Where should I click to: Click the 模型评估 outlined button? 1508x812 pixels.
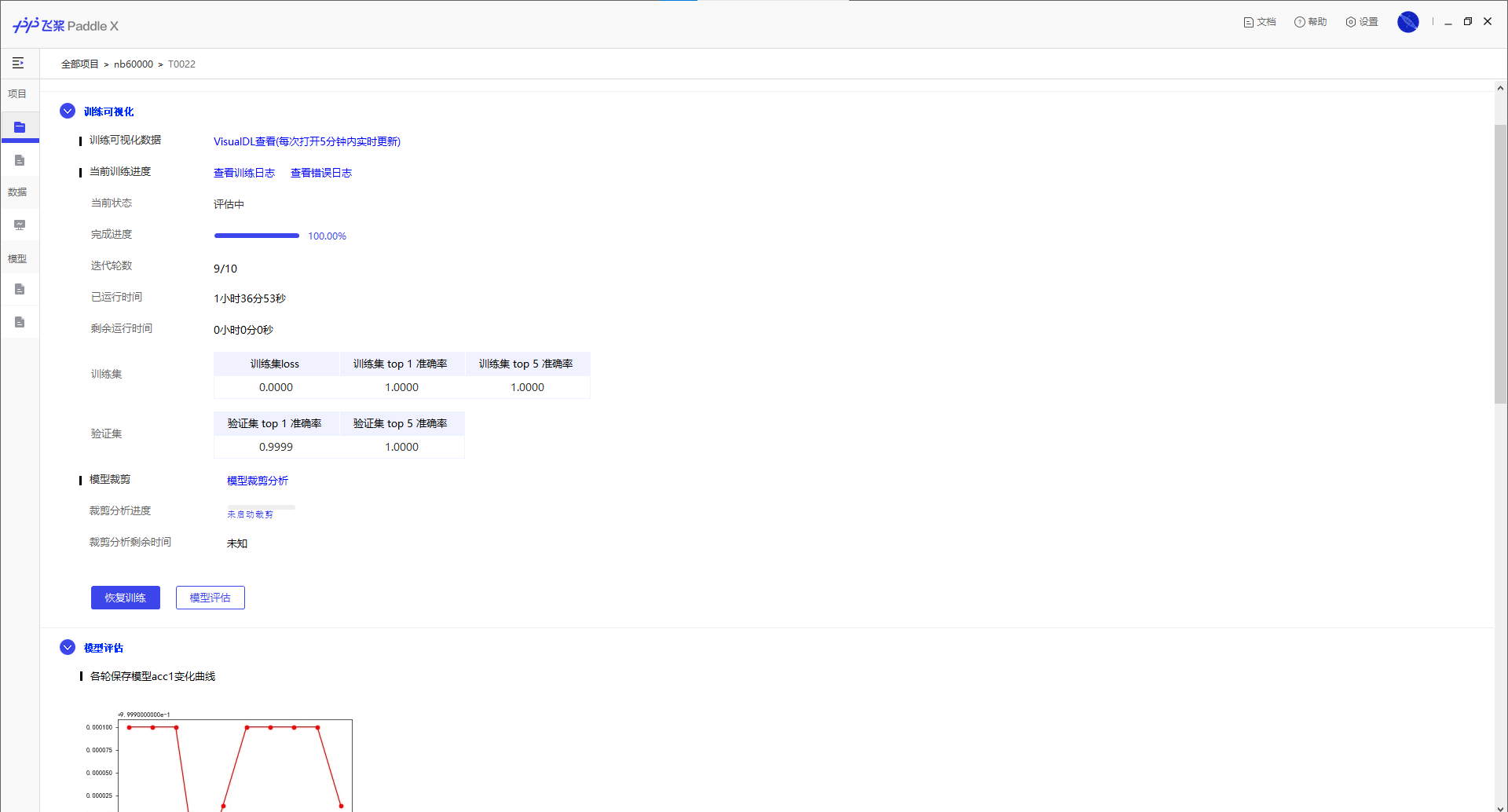coord(210,598)
